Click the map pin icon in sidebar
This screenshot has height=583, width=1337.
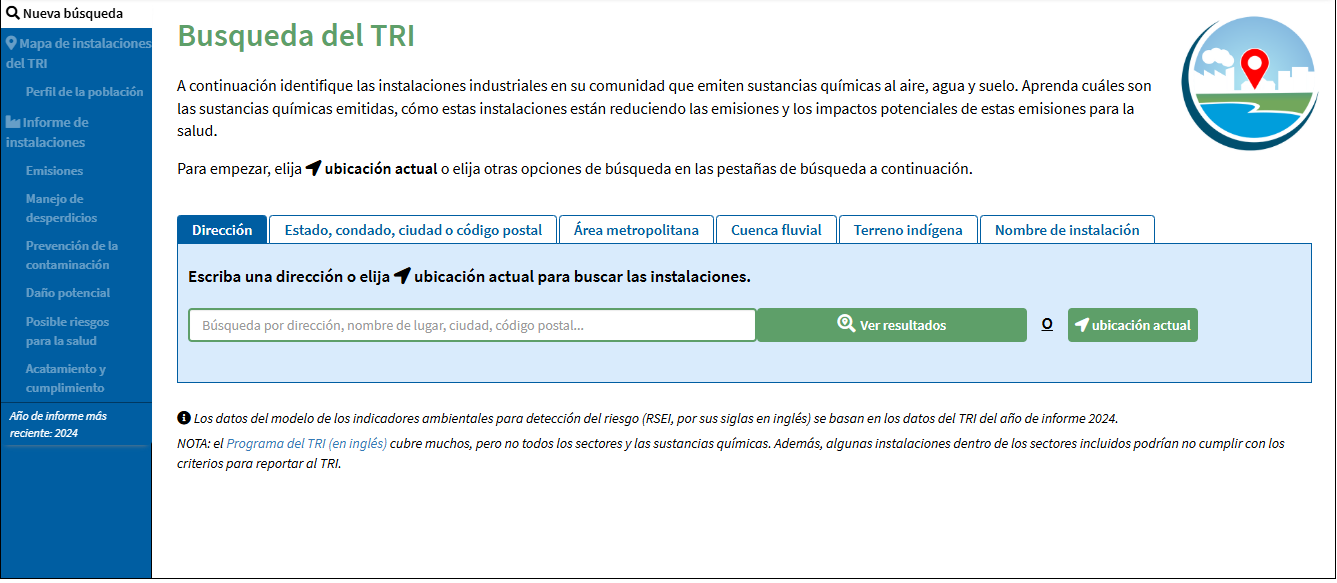(11, 44)
